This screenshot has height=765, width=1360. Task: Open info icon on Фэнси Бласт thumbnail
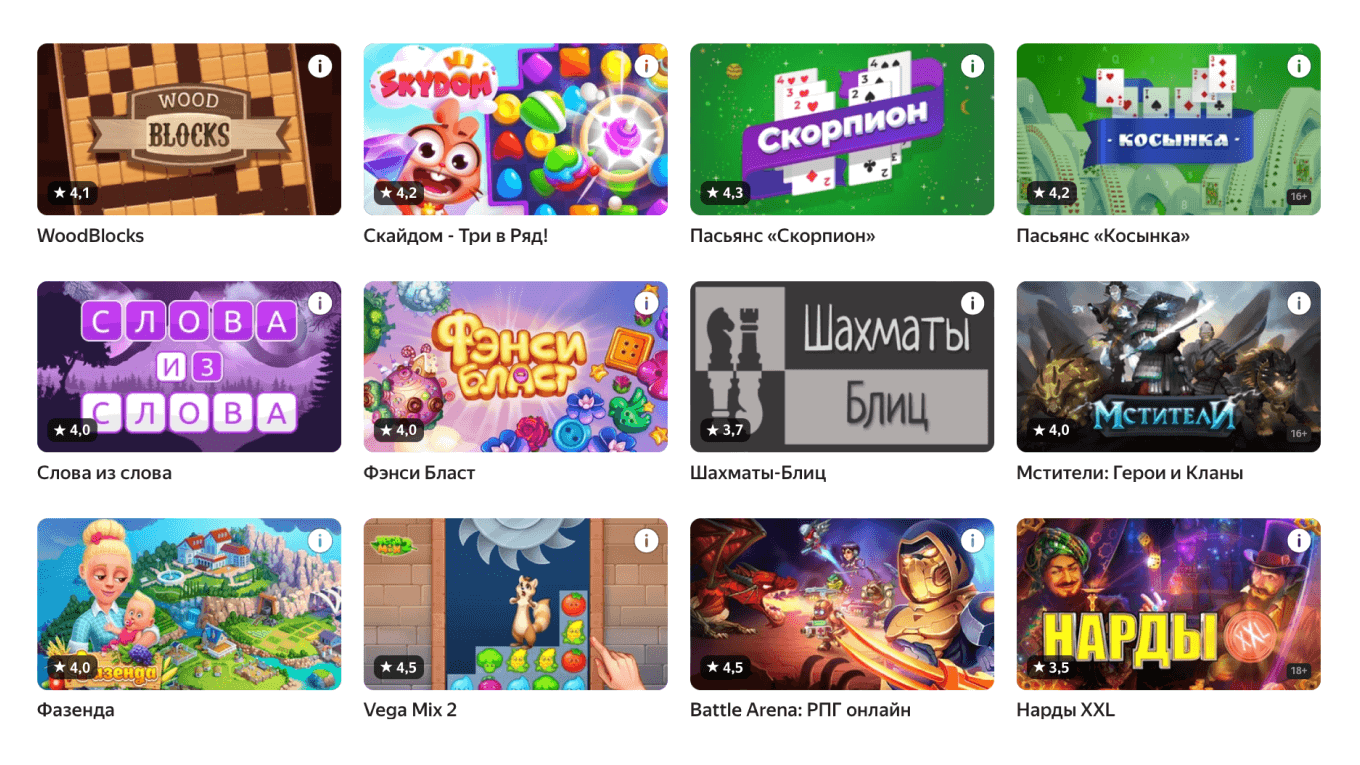tap(646, 303)
